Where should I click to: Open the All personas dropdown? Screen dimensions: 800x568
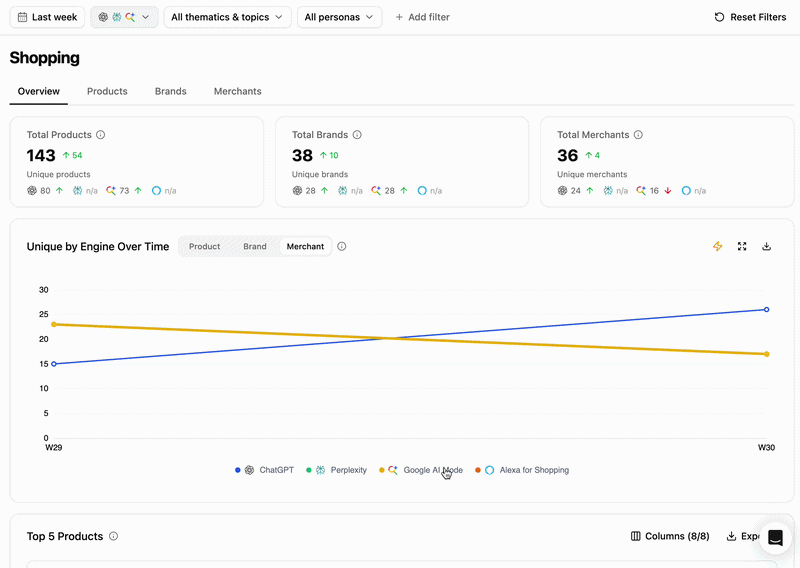[339, 17]
